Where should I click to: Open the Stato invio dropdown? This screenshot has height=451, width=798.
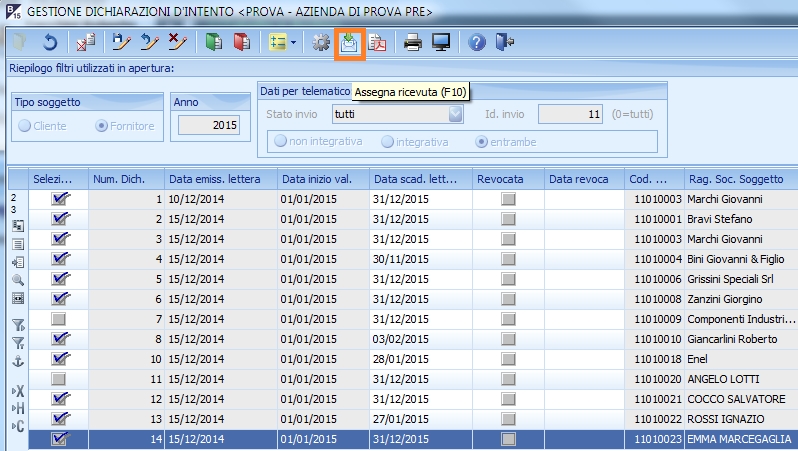tap(456, 114)
